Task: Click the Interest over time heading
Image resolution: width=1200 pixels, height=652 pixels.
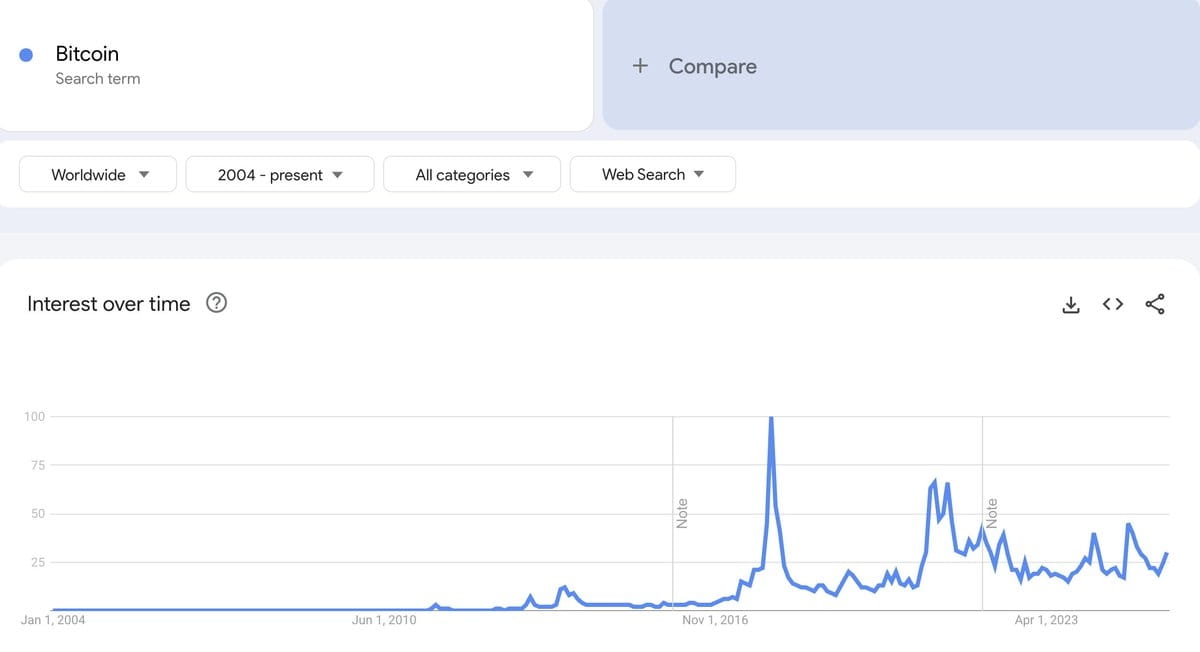Action: tap(109, 304)
